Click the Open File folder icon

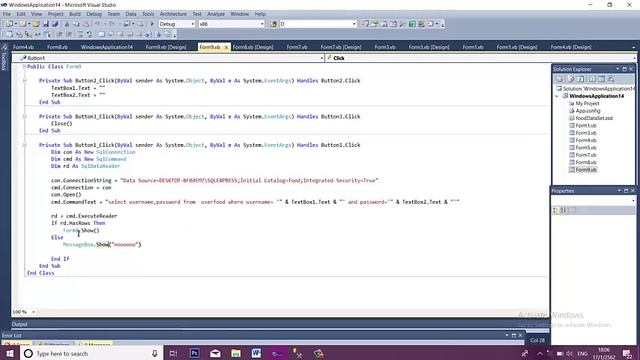pyautogui.click(x=36, y=24)
